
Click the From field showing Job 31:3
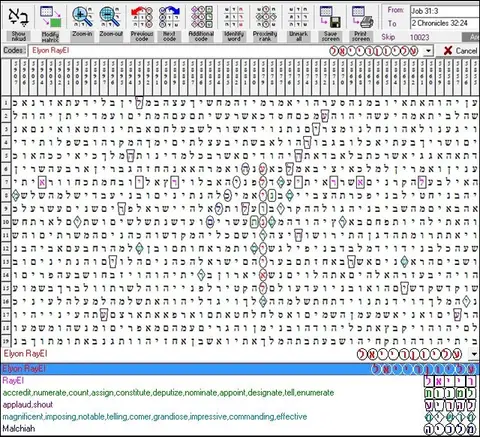click(445, 11)
